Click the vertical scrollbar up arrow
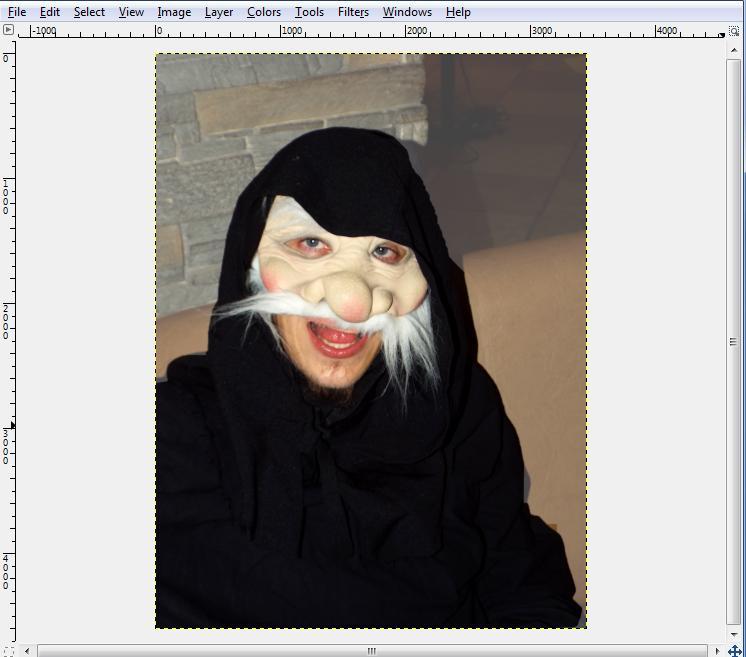Image resolution: width=746 pixels, height=657 pixels. (x=734, y=50)
